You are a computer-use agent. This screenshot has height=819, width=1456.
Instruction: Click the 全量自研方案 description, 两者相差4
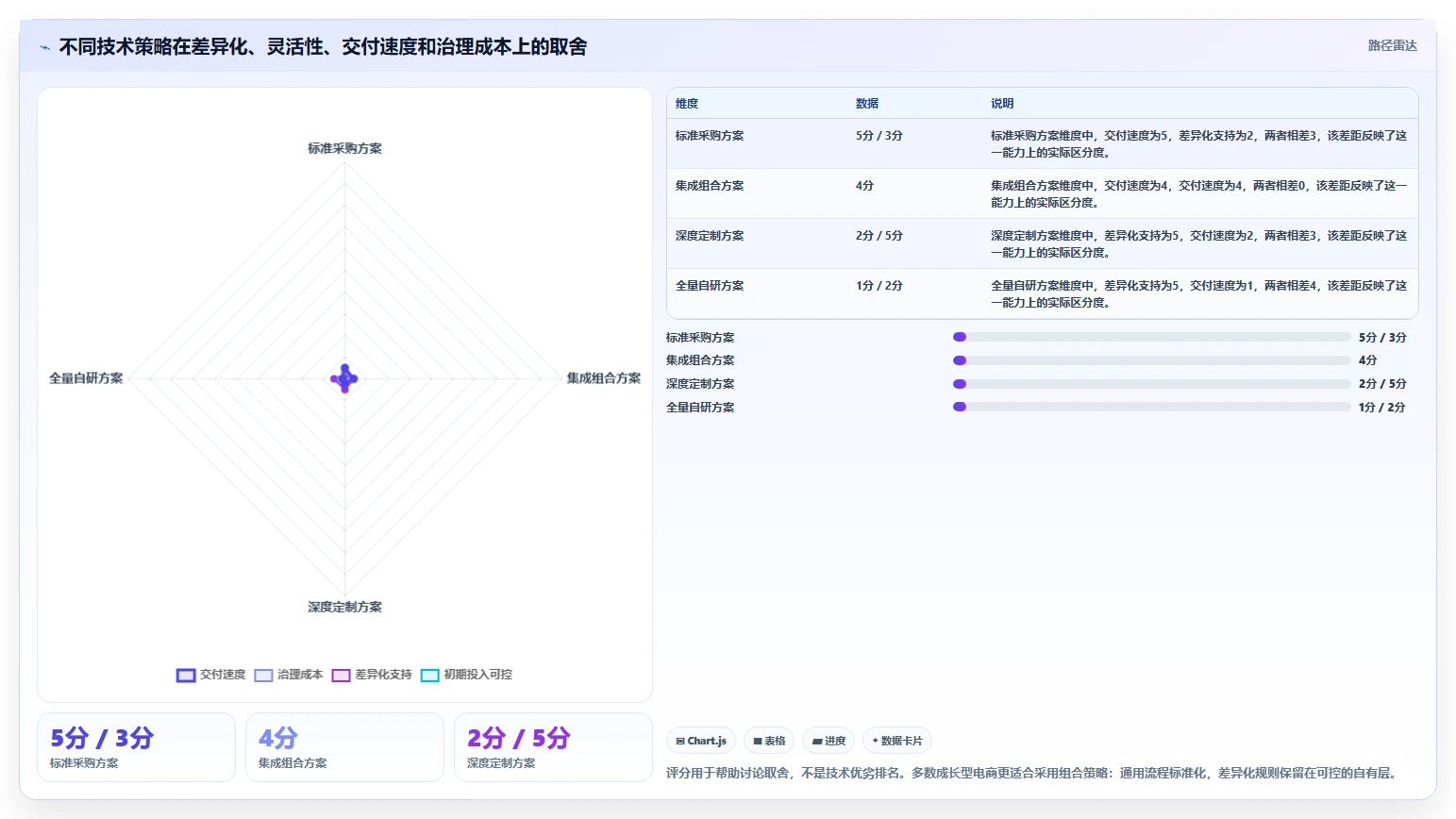tap(1198, 294)
